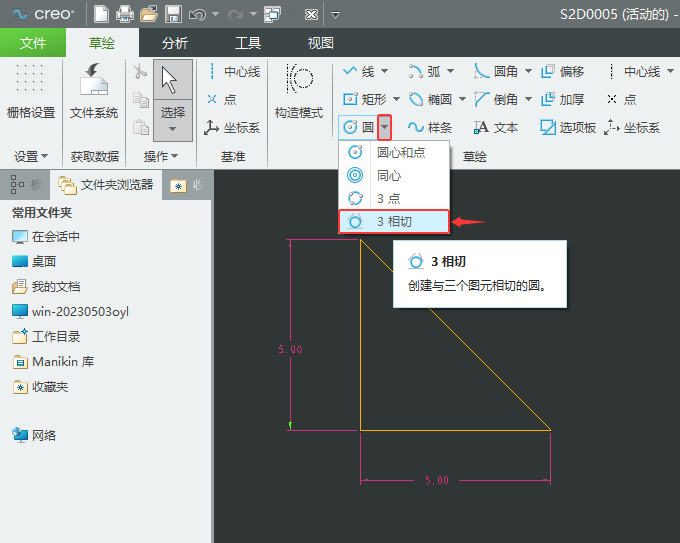
Task: Switch to the 分析 ribbon tab
Action: pos(175,43)
